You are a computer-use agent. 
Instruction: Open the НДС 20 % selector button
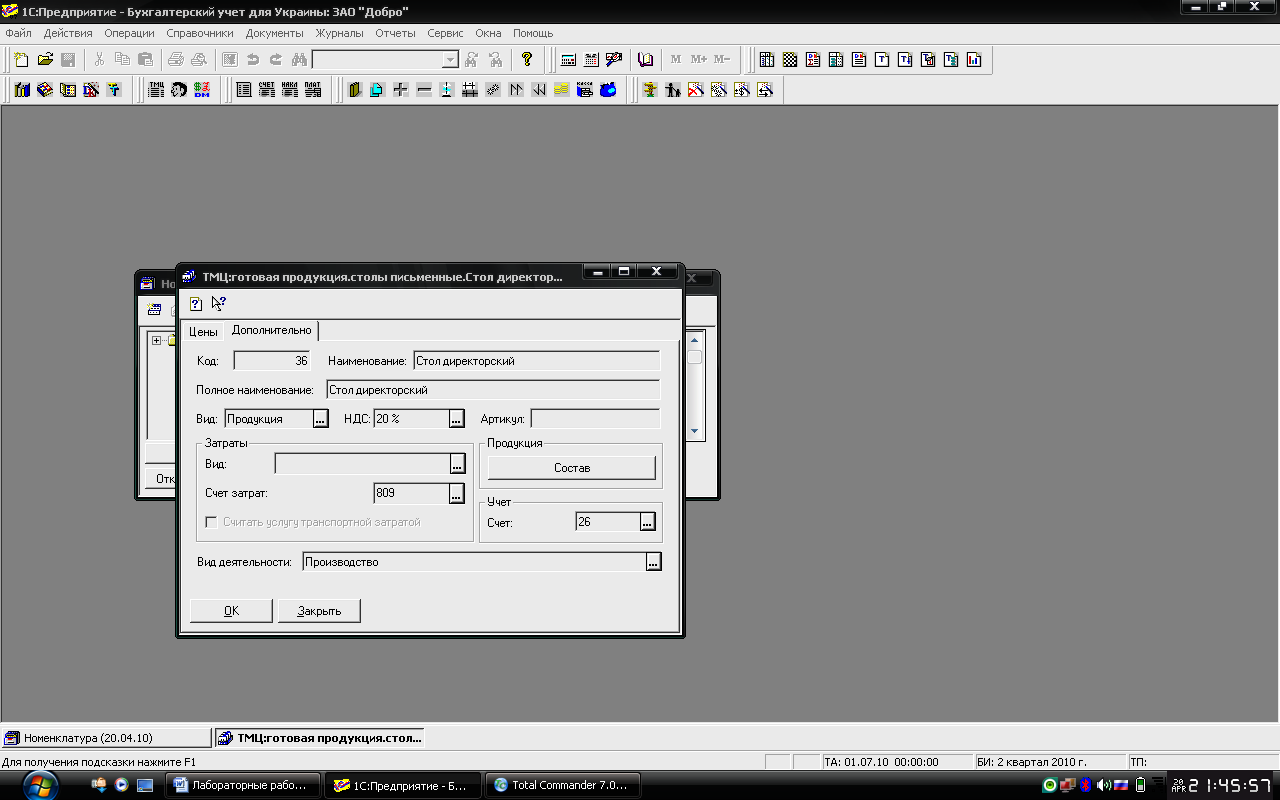pyautogui.click(x=457, y=419)
